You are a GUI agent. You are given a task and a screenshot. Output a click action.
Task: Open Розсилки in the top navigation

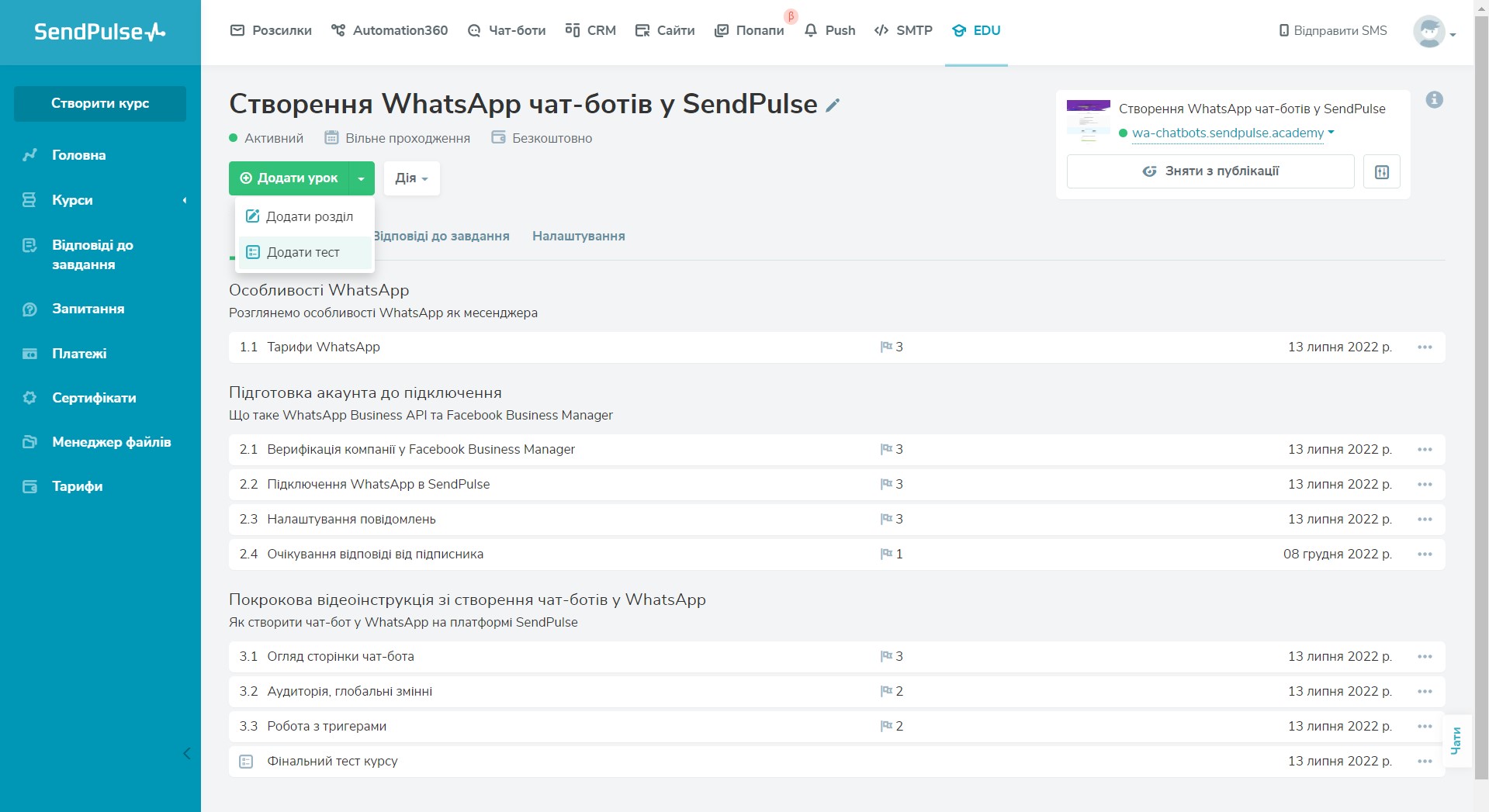[271, 30]
